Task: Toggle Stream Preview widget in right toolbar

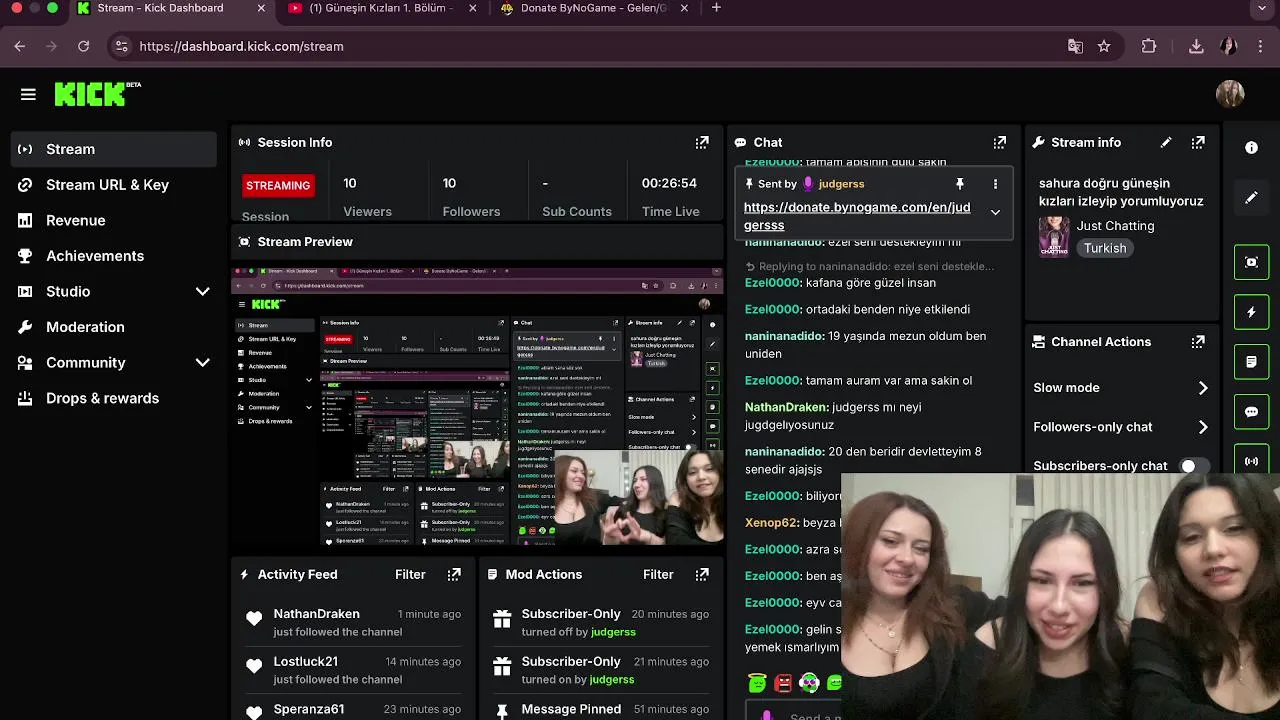Action: (1251, 262)
